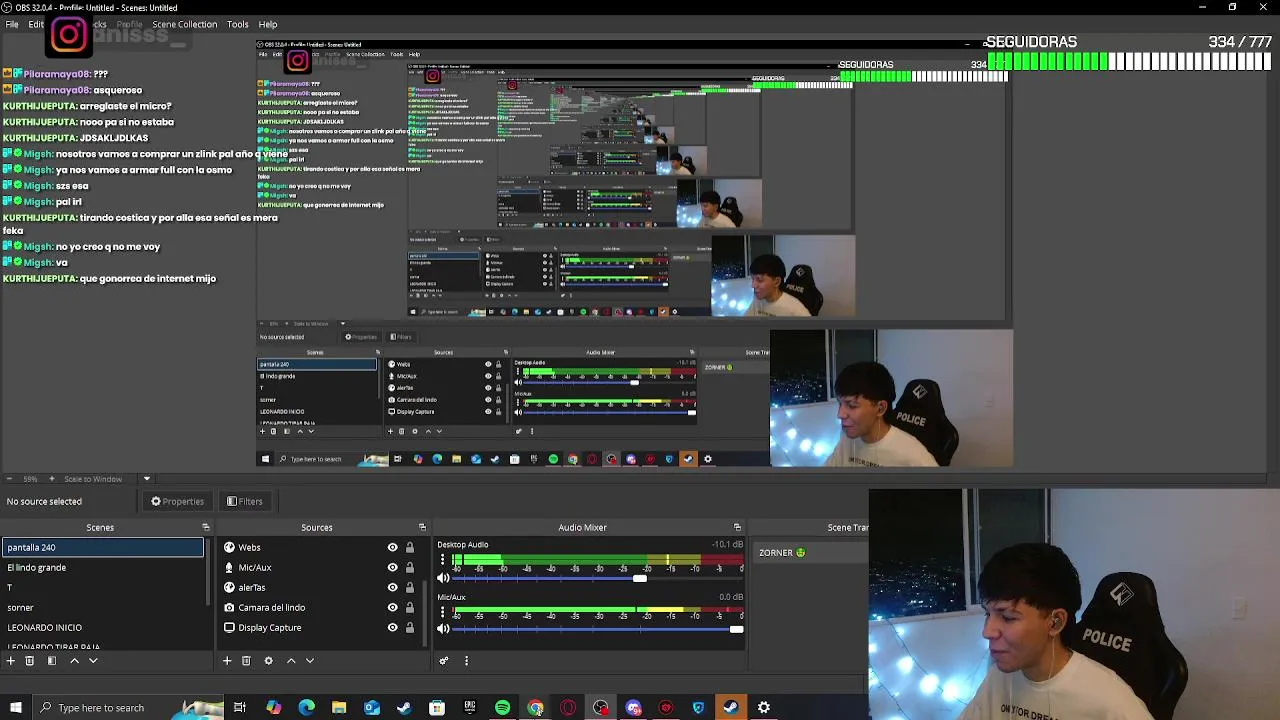Screen dimensions: 1280x720
Task: Open preview scaling dropdown arrow
Action: [146, 479]
